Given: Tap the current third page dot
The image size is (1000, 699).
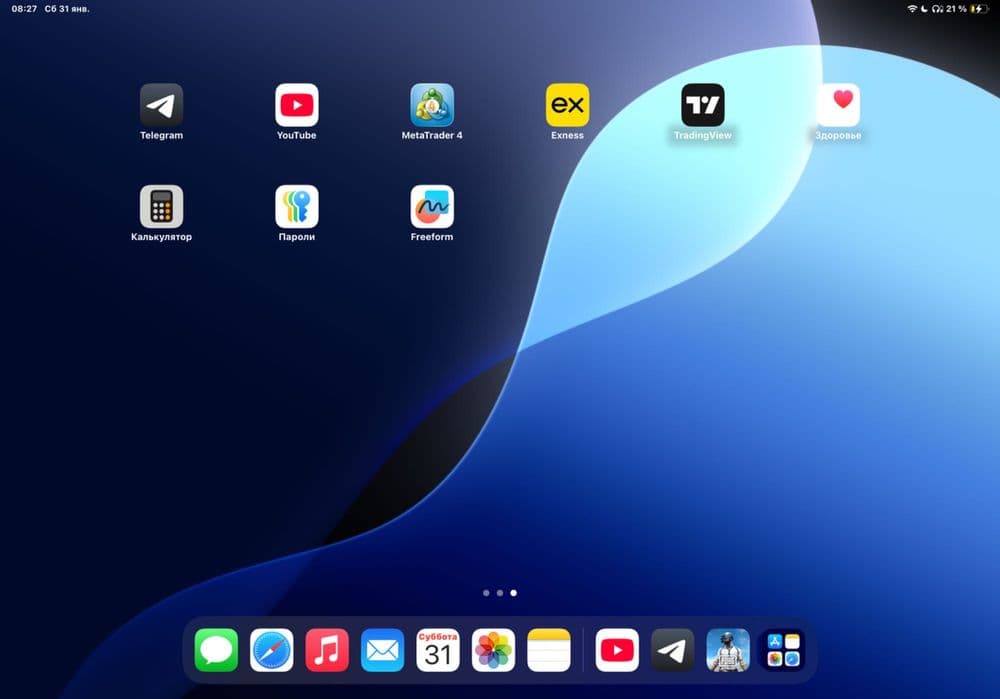Looking at the screenshot, I should click(x=513, y=593).
